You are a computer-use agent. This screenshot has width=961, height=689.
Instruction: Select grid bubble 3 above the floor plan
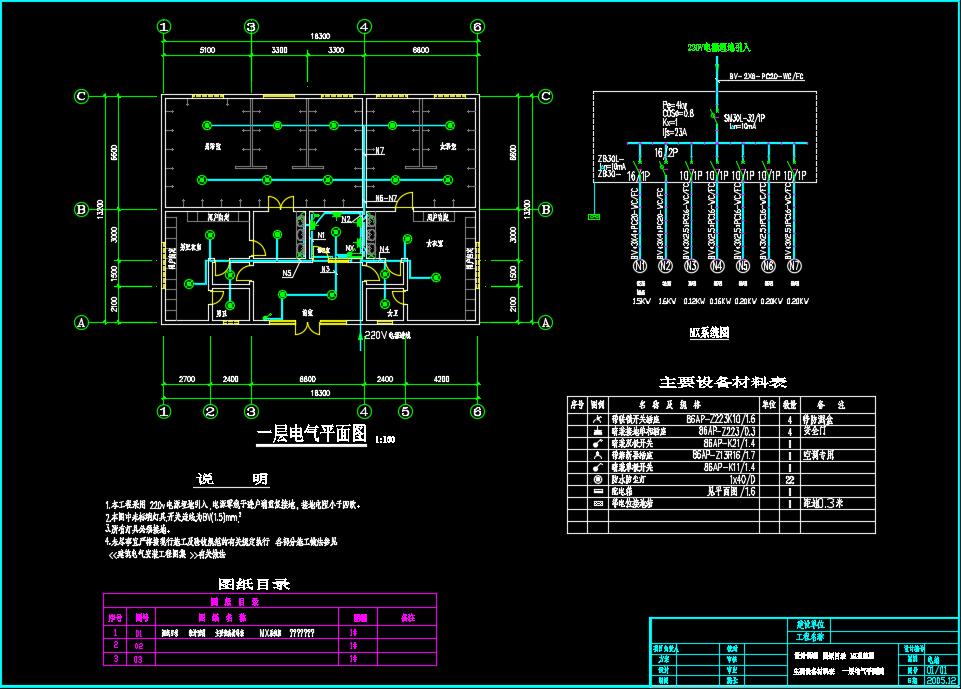pyautogui.click(x=251, y=26)
